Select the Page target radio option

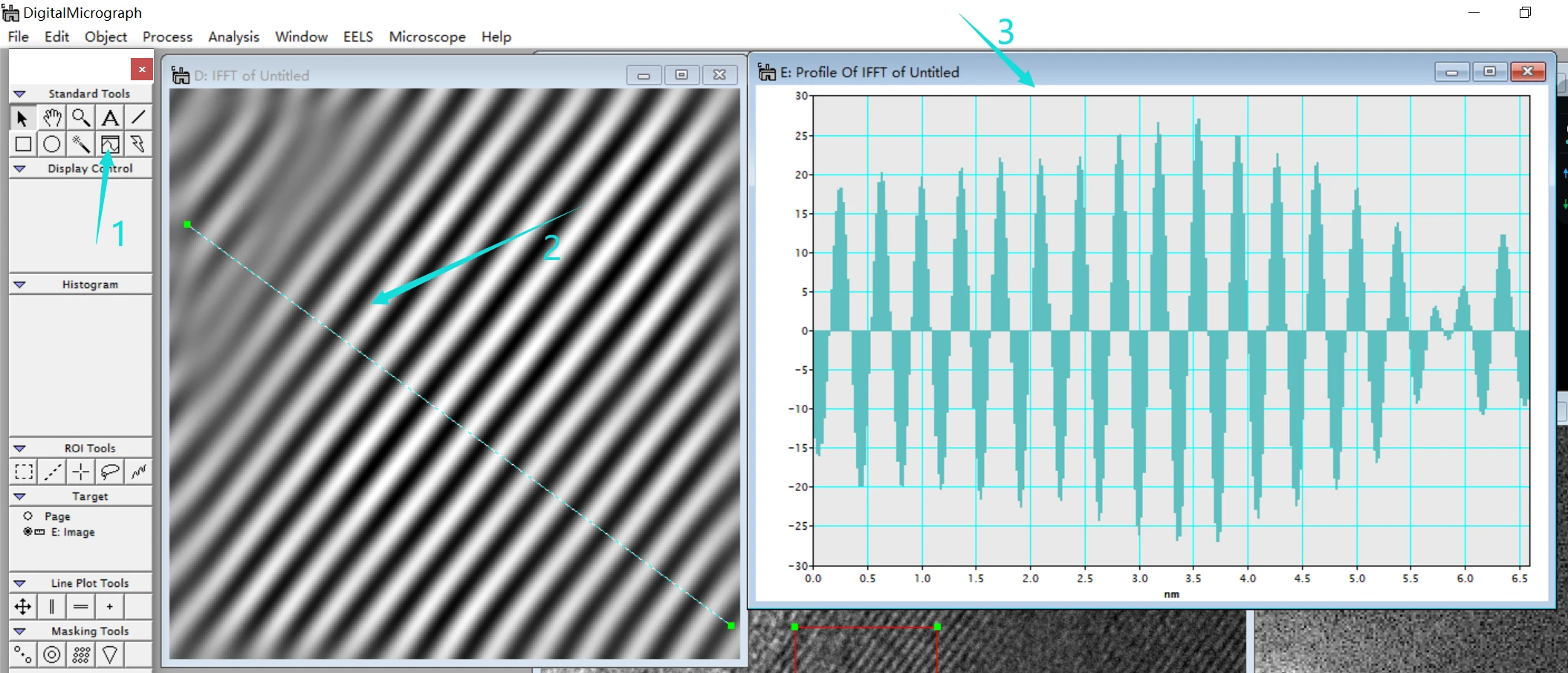click(28, 516)
